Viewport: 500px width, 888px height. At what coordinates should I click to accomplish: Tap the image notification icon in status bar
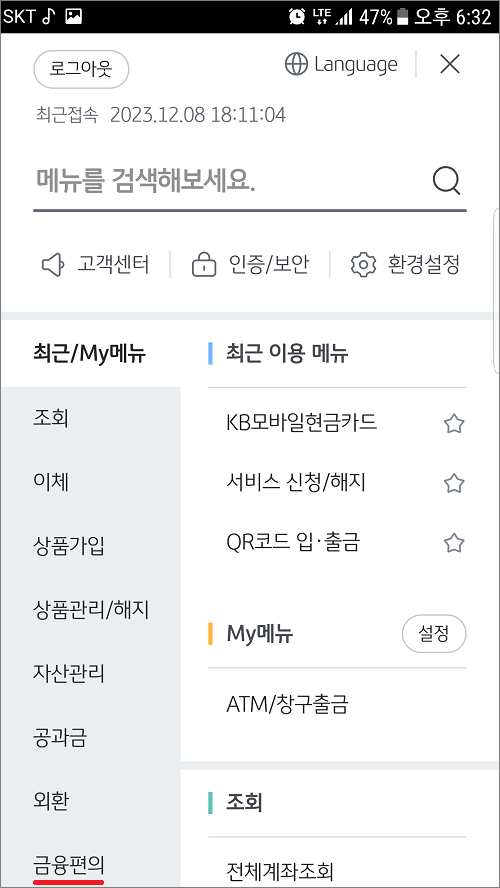click(74, 16)
